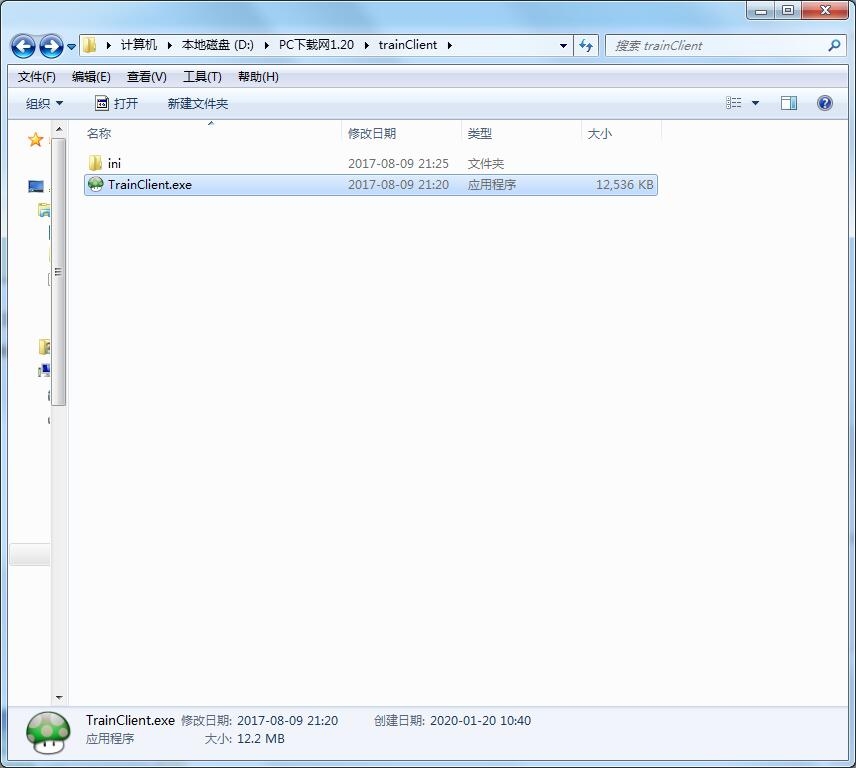
Task: Select 计算机 in the address breadcrumb
Action: [139, 45]
